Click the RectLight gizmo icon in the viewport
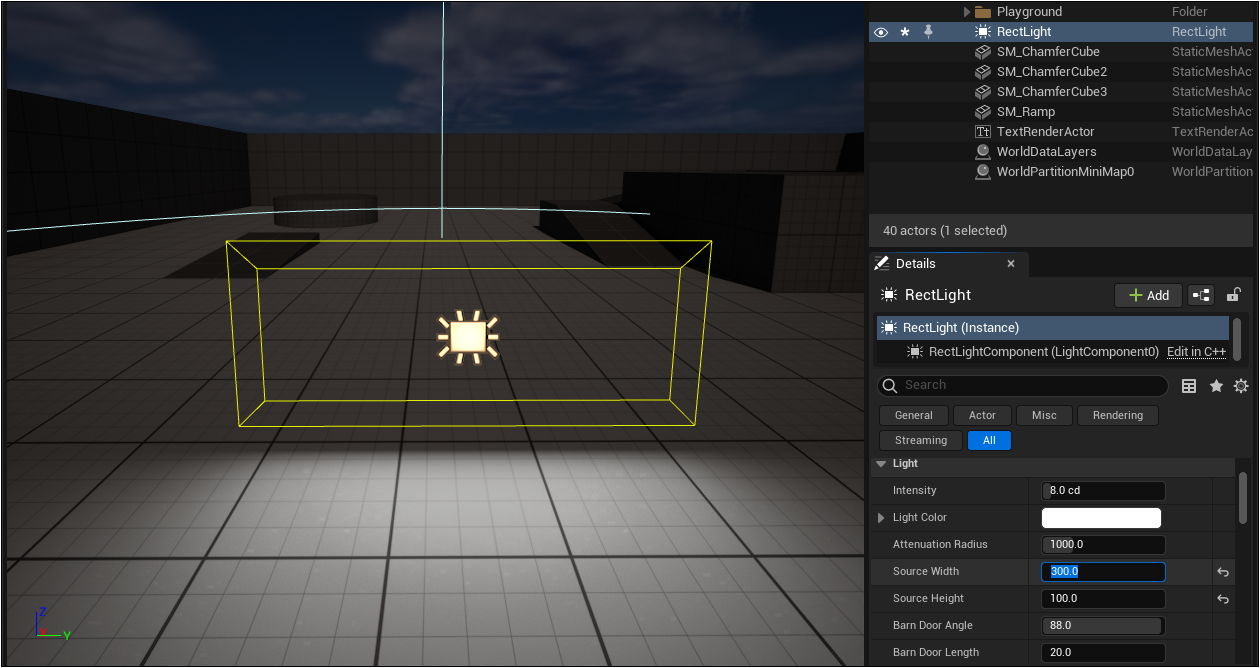This screenshot has height=668, width=1260. click(467, 336)
